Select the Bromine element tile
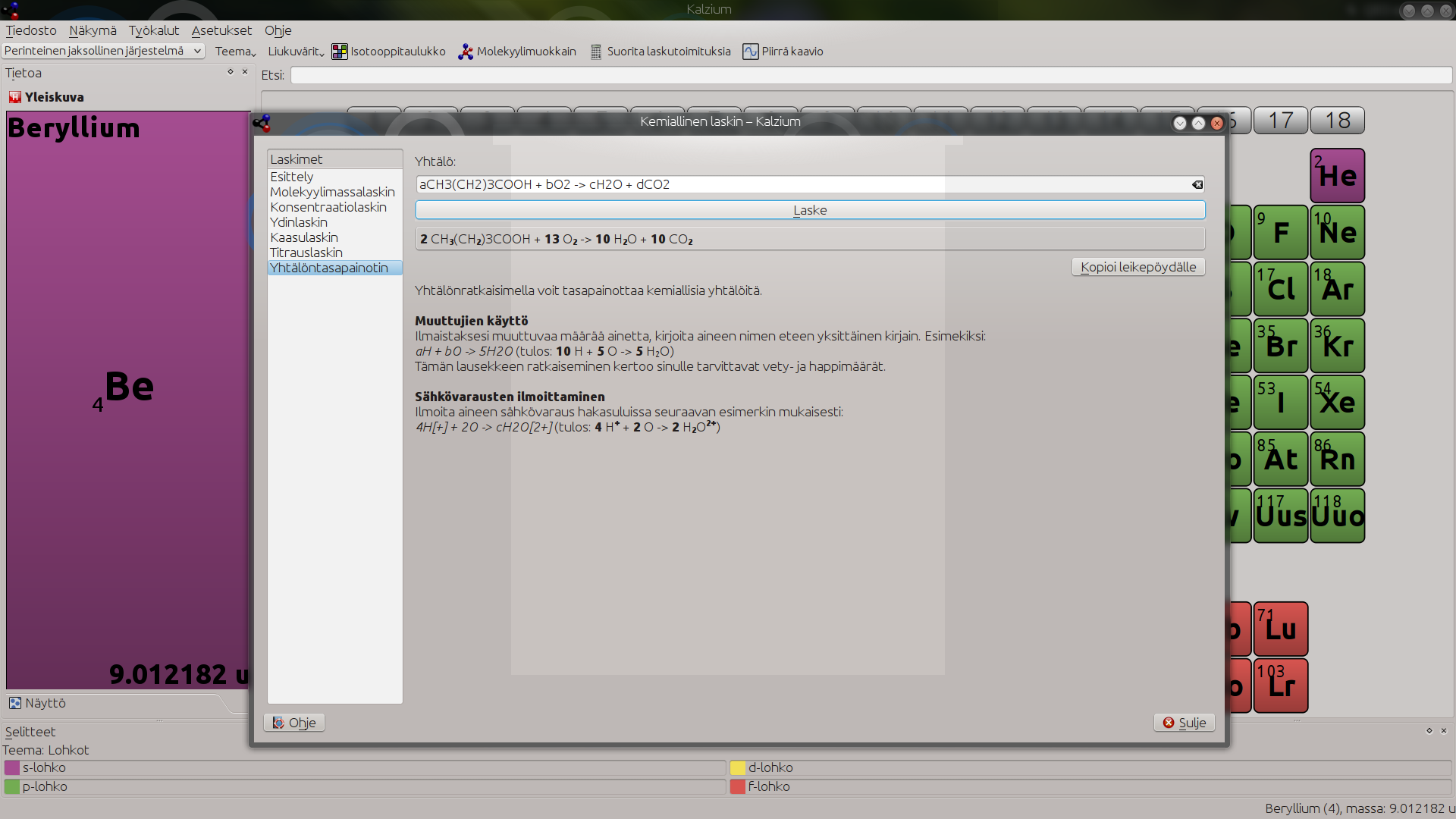The height and width of the screenshot is (819, 1456). (1281, 346)
